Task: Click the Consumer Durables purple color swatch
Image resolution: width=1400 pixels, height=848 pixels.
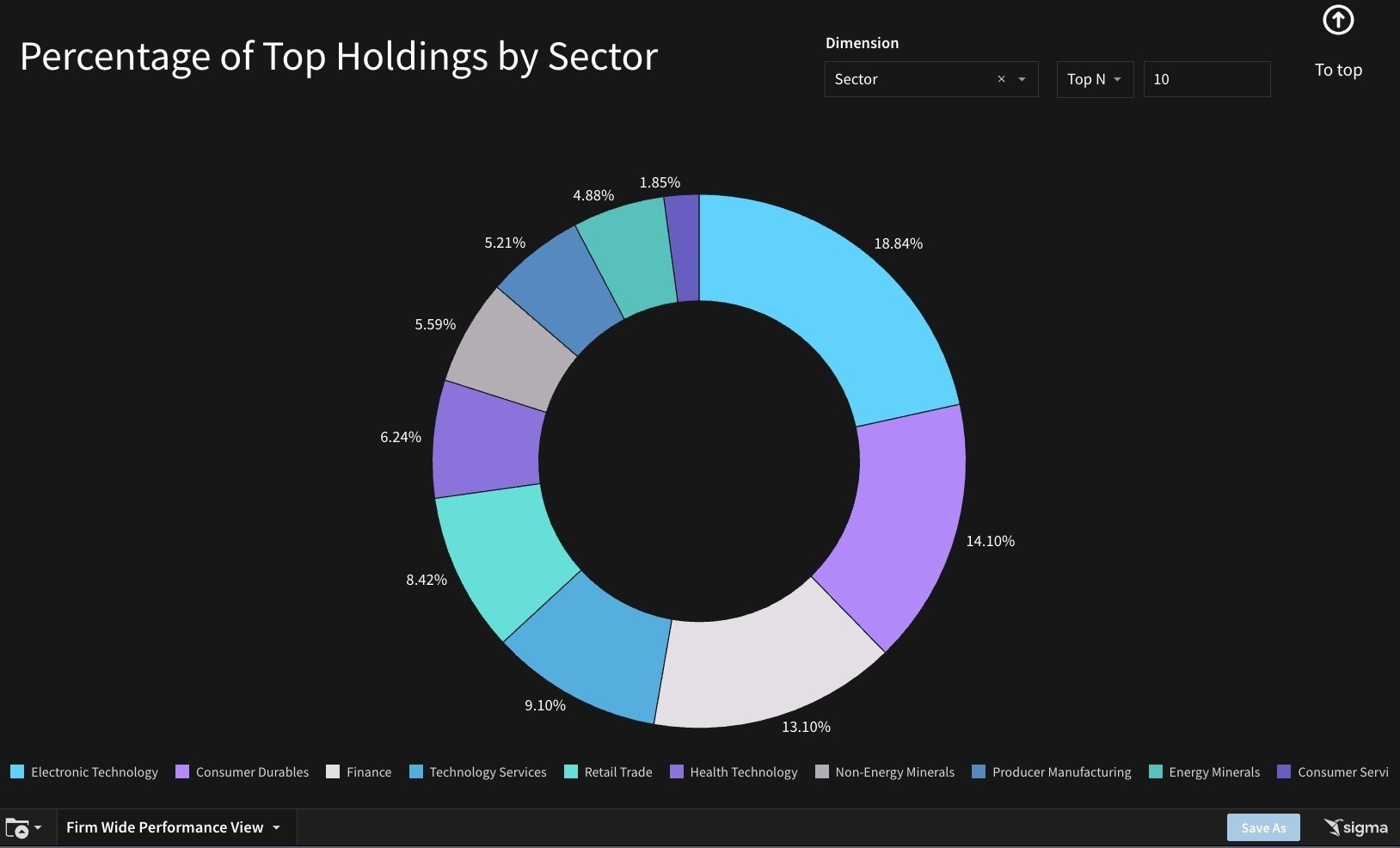Action: click(181, 771)
